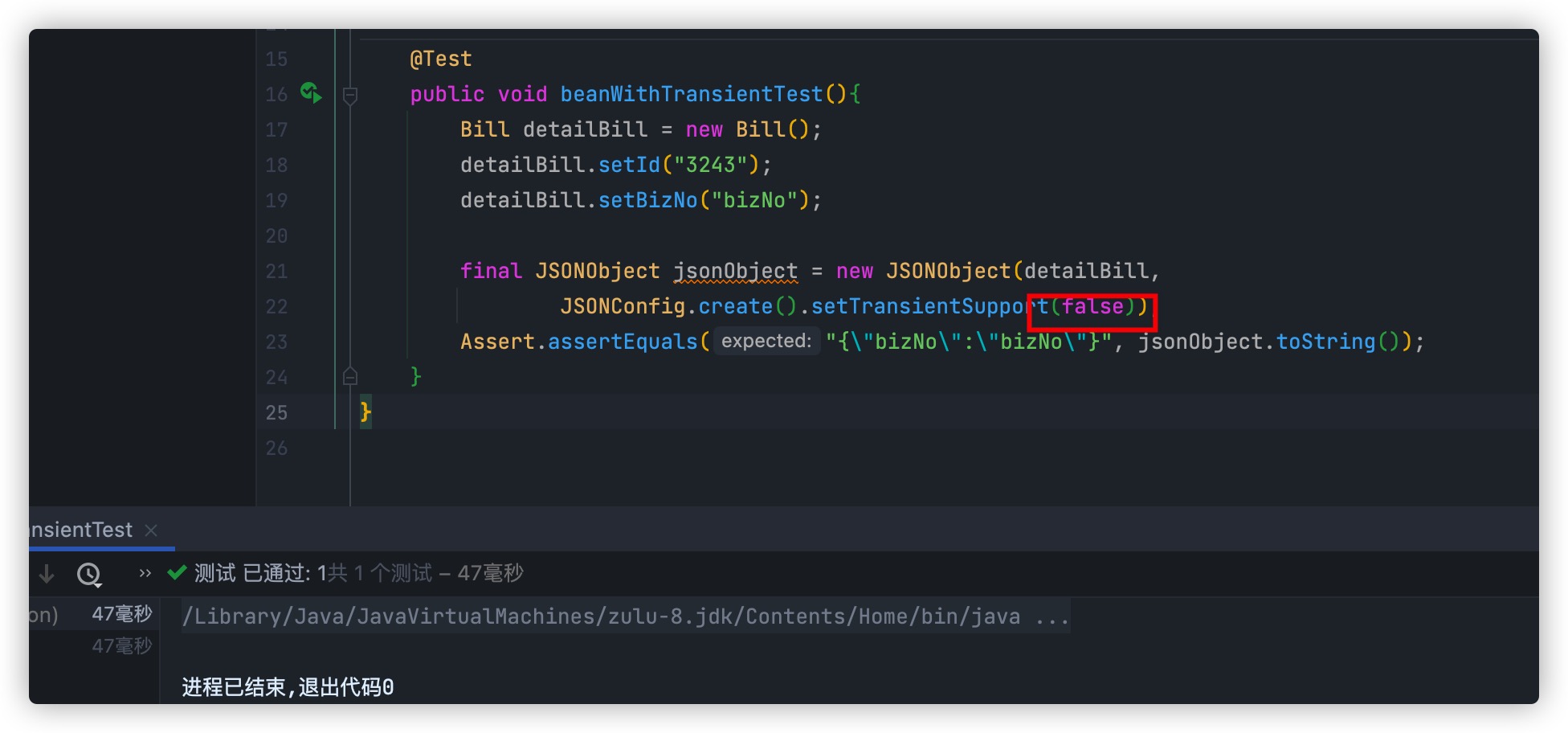Click the 测试 已通过 status text
The image size is (1568, 733).
pyautogui.click(x=249, y=573)
